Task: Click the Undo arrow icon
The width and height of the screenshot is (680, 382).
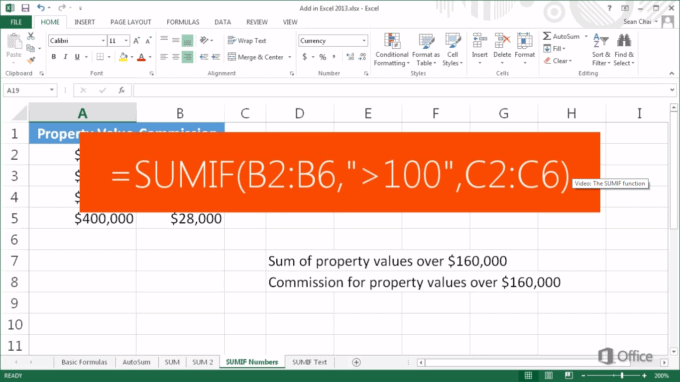Action: tap(41, 7)
